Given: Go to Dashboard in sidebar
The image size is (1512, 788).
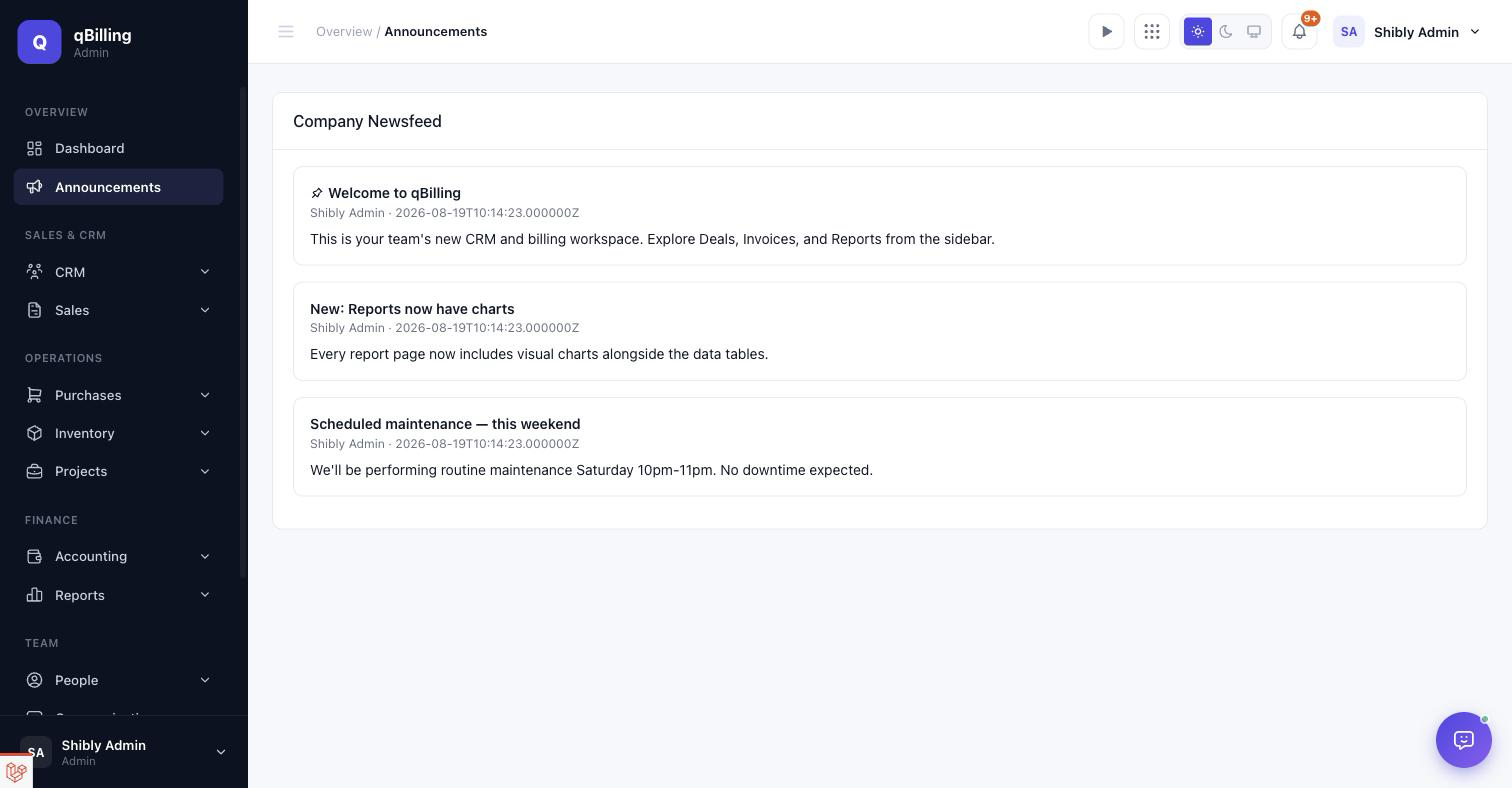Looking at the screenshot, I should pyautogui.click(x=118, y=148).
